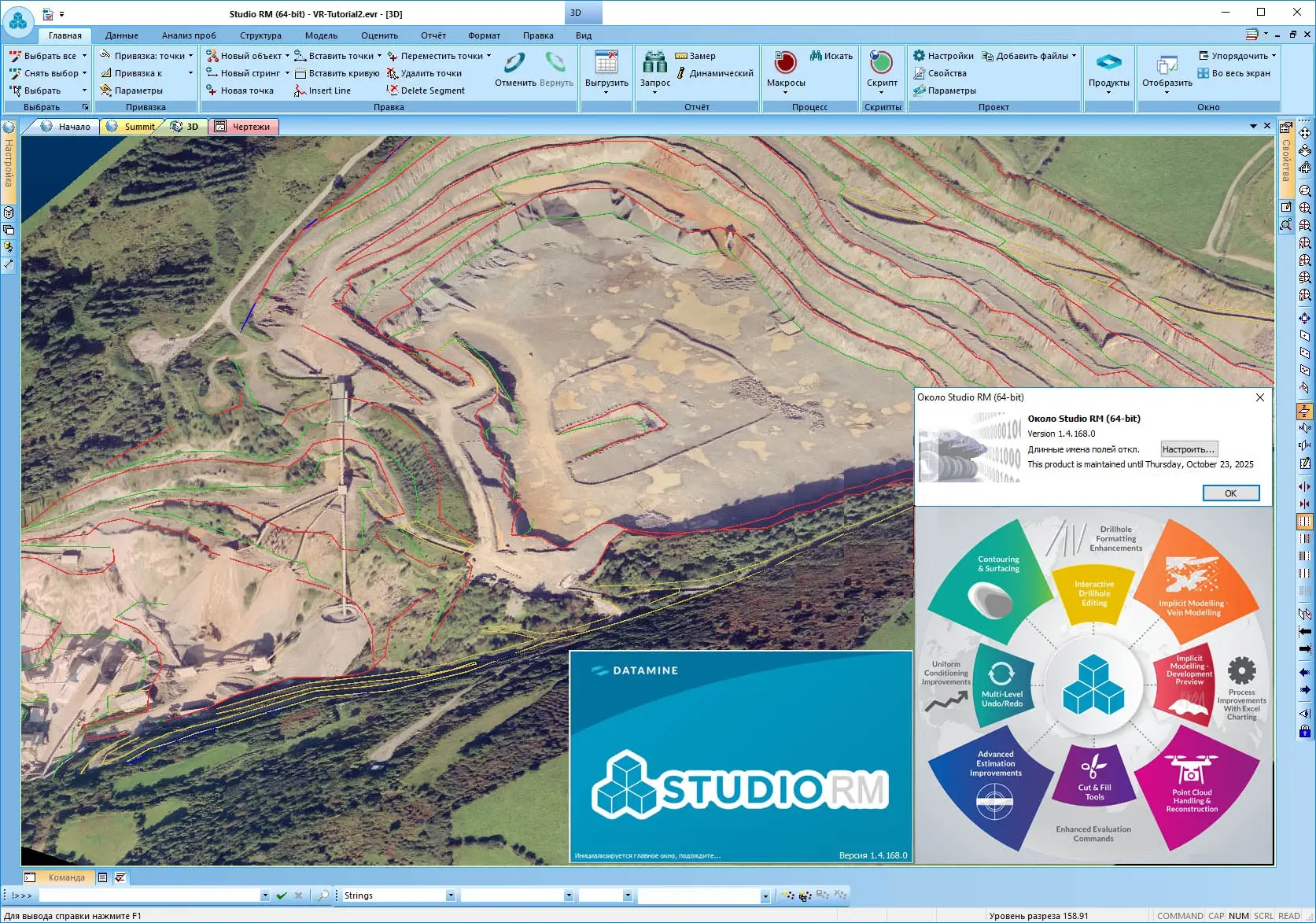Click command window list icon beside Команда
Image resolution: width=1316 pixels, height=923 pixels.
103,877
